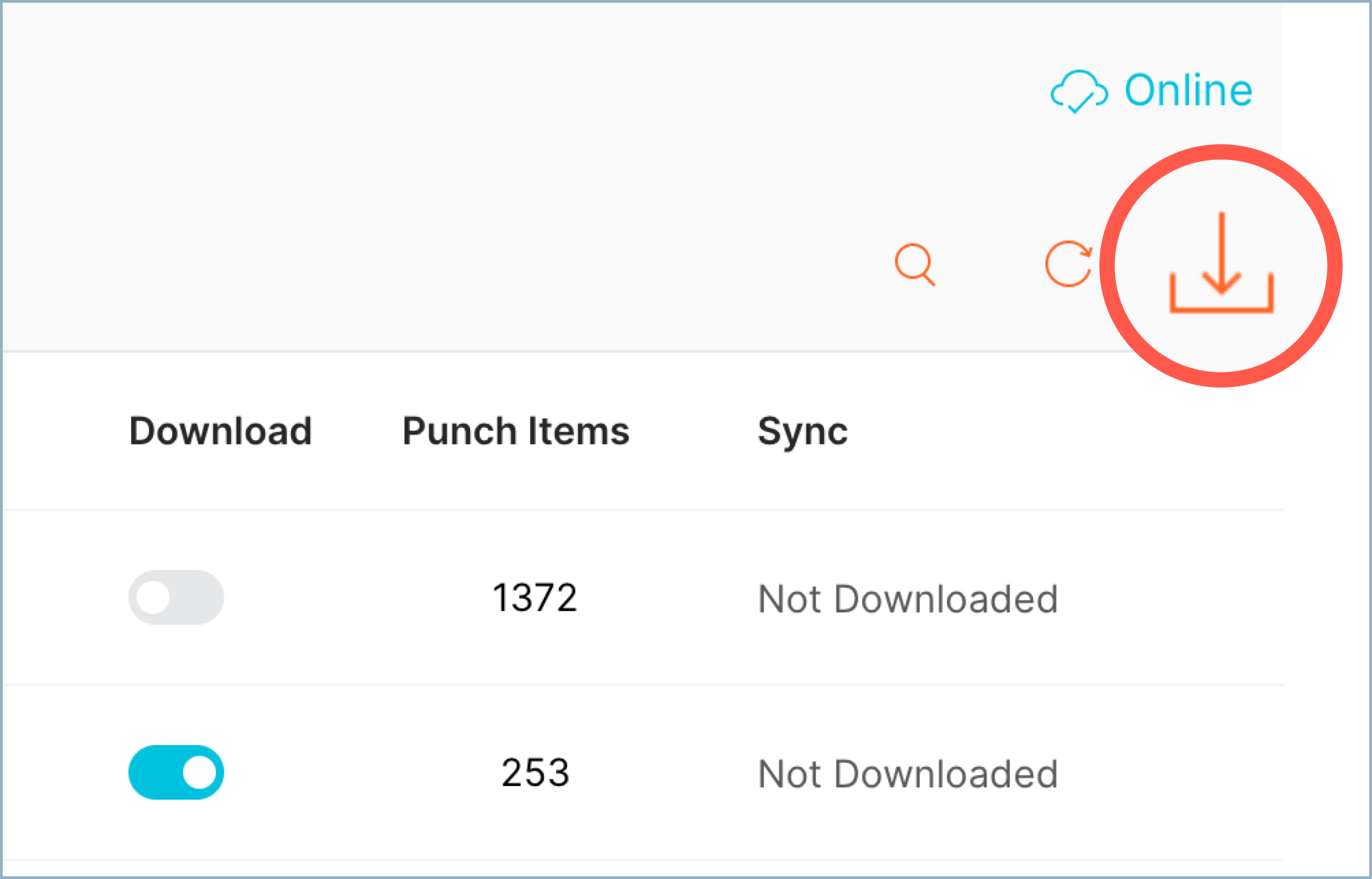1372x879 pixels.
Task: Enable download toggle for the 1372 row
Action: click(x=176, y=597)
